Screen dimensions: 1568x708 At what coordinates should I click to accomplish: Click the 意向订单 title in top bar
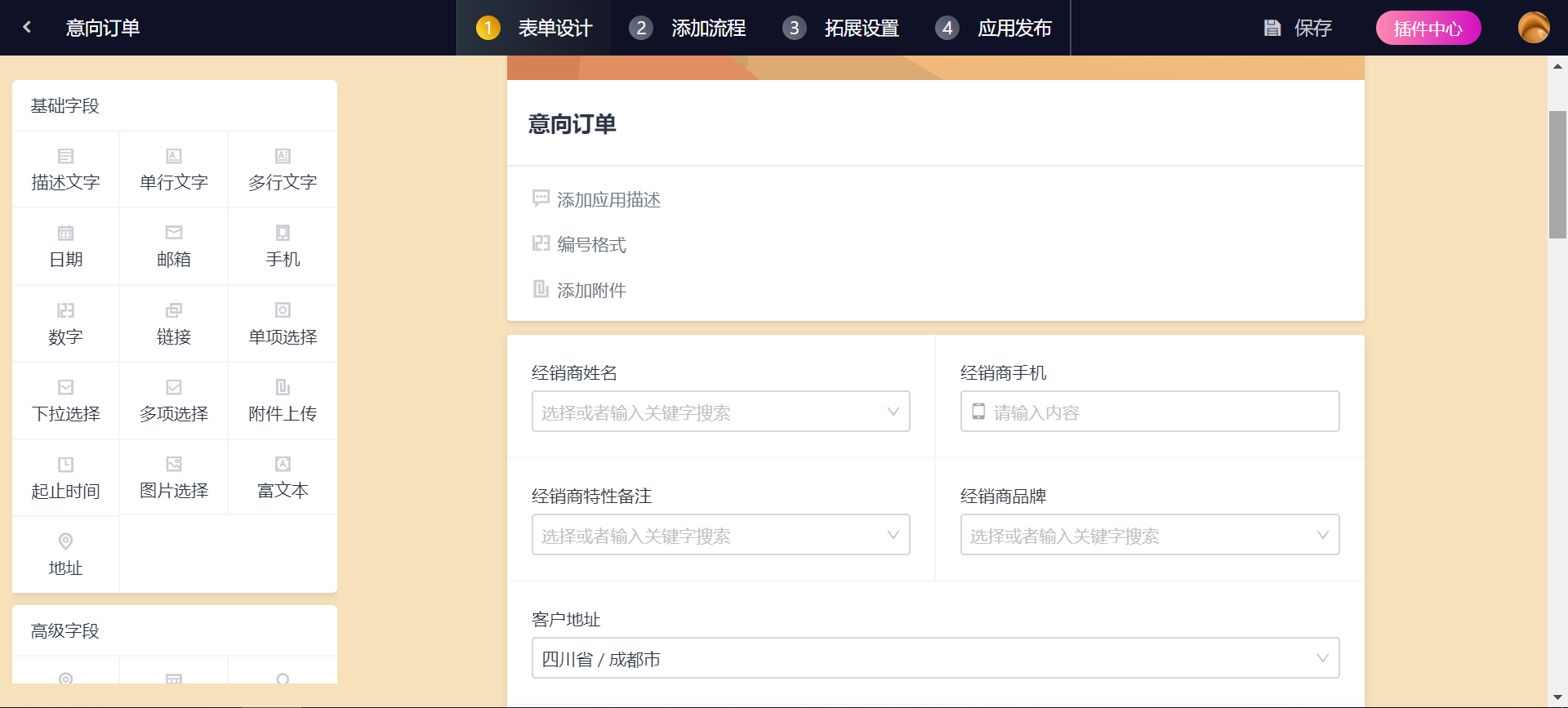pos(103,28)
